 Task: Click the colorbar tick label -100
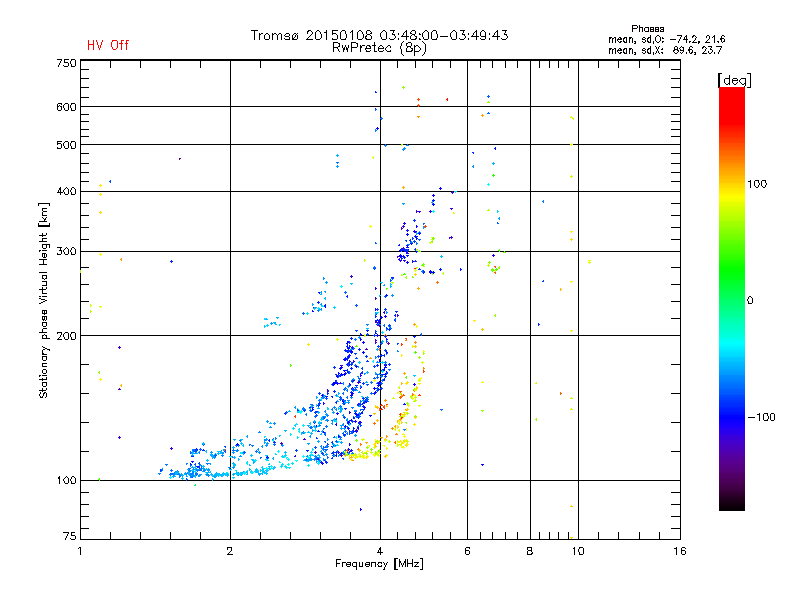point(761,417)
